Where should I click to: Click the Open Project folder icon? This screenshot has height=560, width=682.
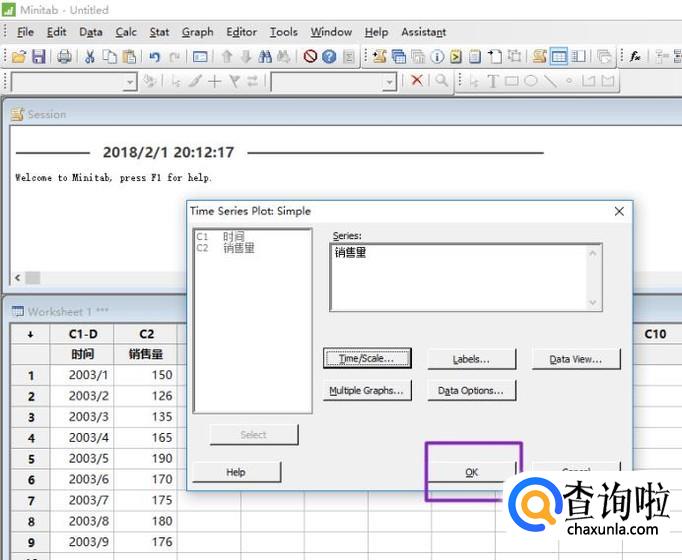[19, 57]
